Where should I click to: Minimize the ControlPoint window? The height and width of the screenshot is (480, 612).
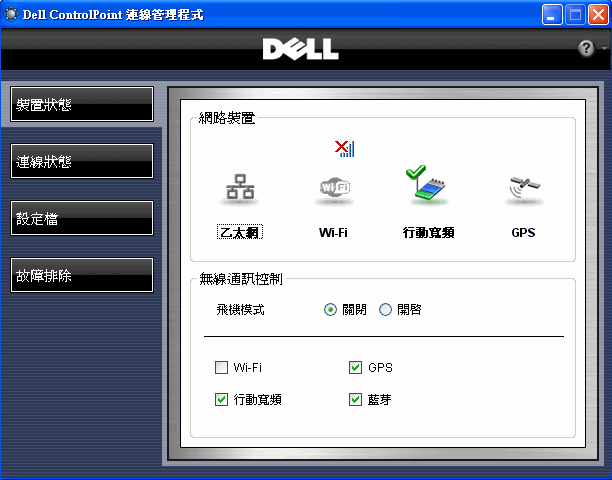click(x=552, y=15)
